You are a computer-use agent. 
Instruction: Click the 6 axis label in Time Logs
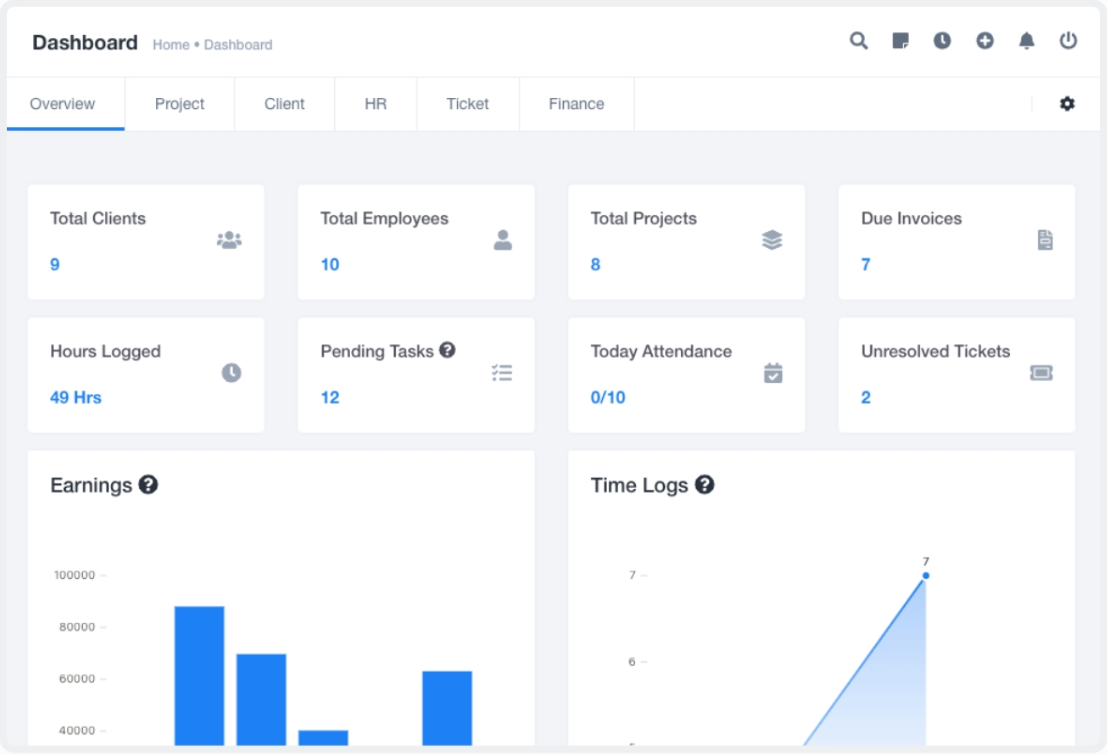pyautogui.click(x=632, y=662)
